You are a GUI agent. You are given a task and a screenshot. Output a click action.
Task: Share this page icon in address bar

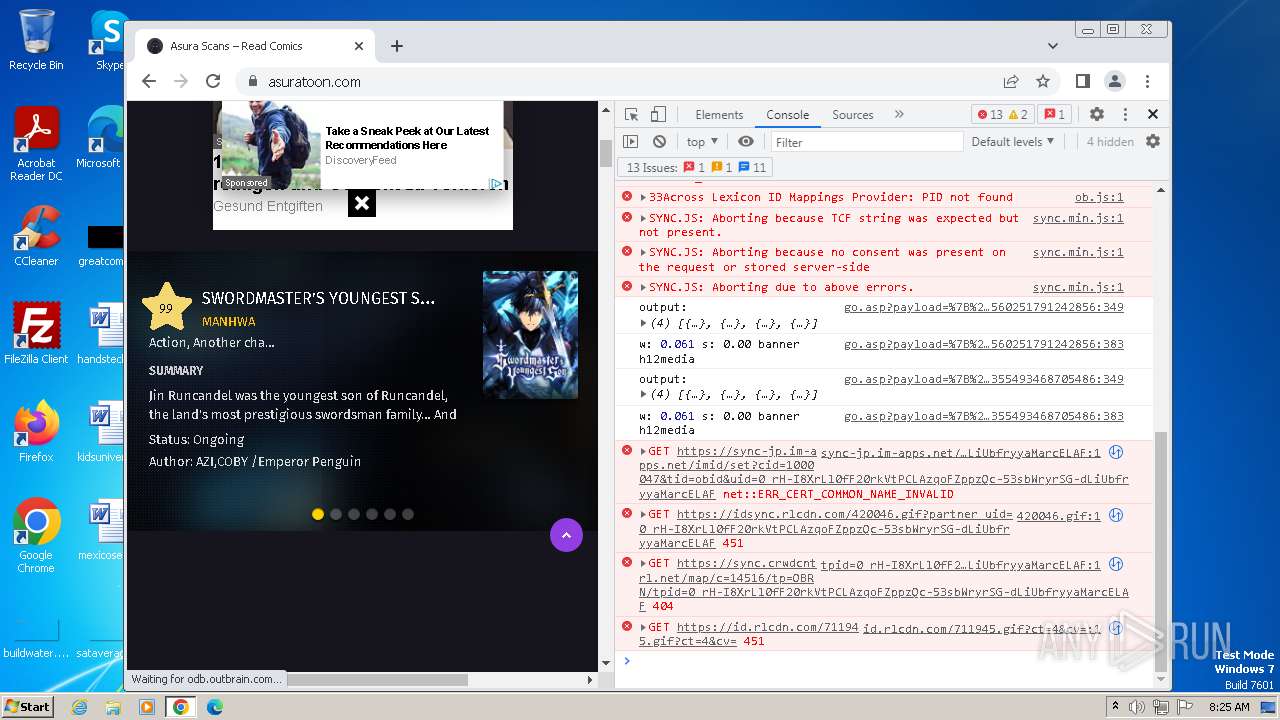(1011, 82)
